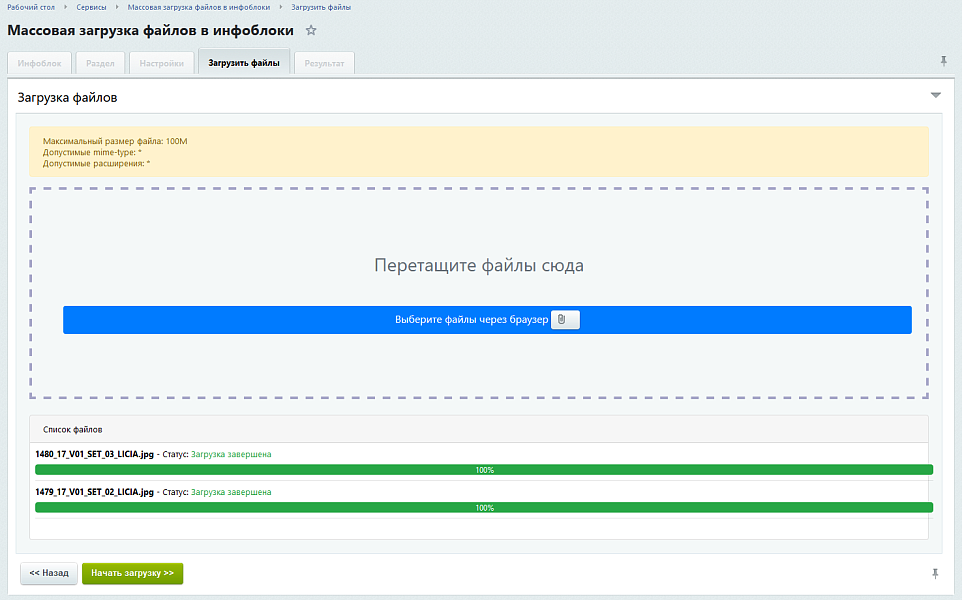Open Массовая загрузка файлов в инфоблоки breadcrumb

[199, 7]
